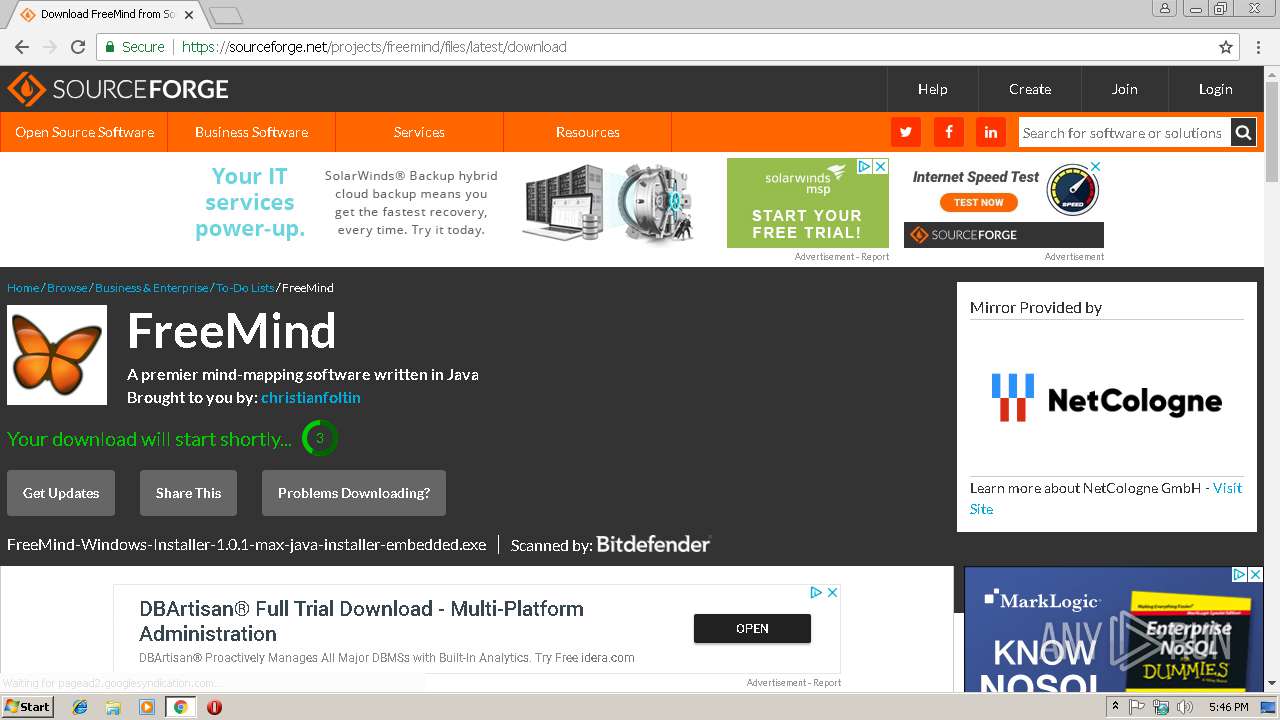Close the SolarWinds ad X icon
Viewport: 1280px width, 720px height.
tap(881, 166)
